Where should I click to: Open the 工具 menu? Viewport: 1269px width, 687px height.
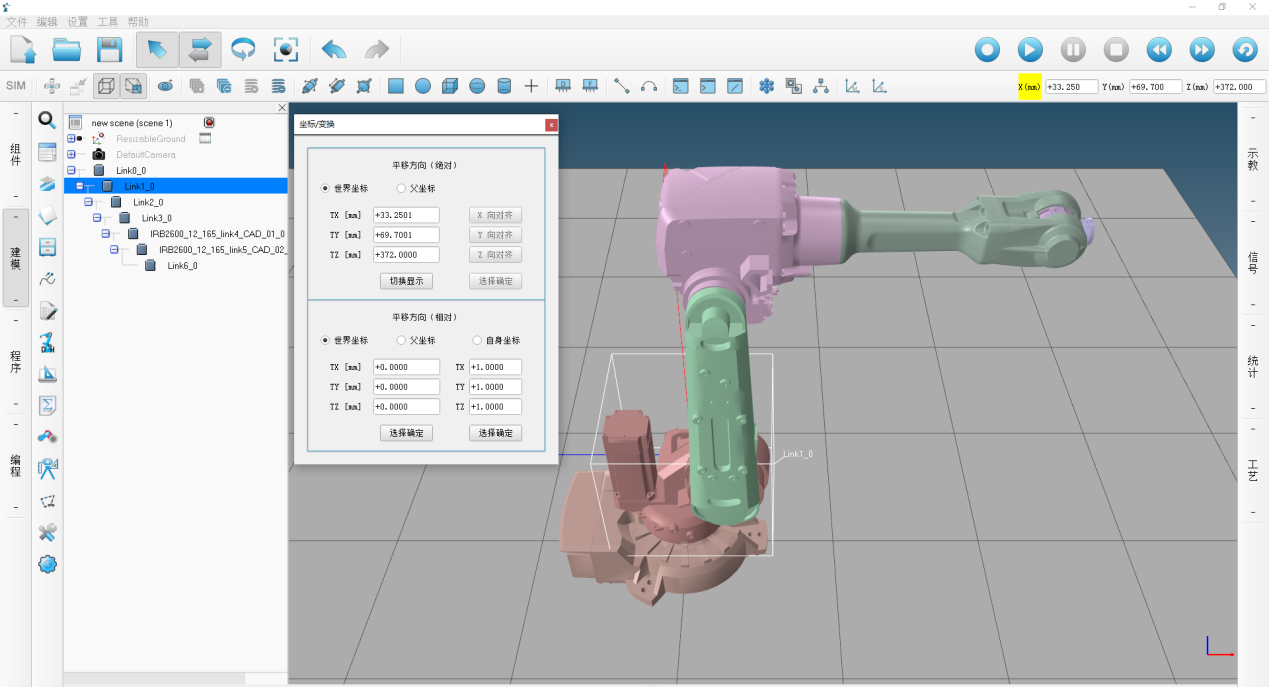107,21
